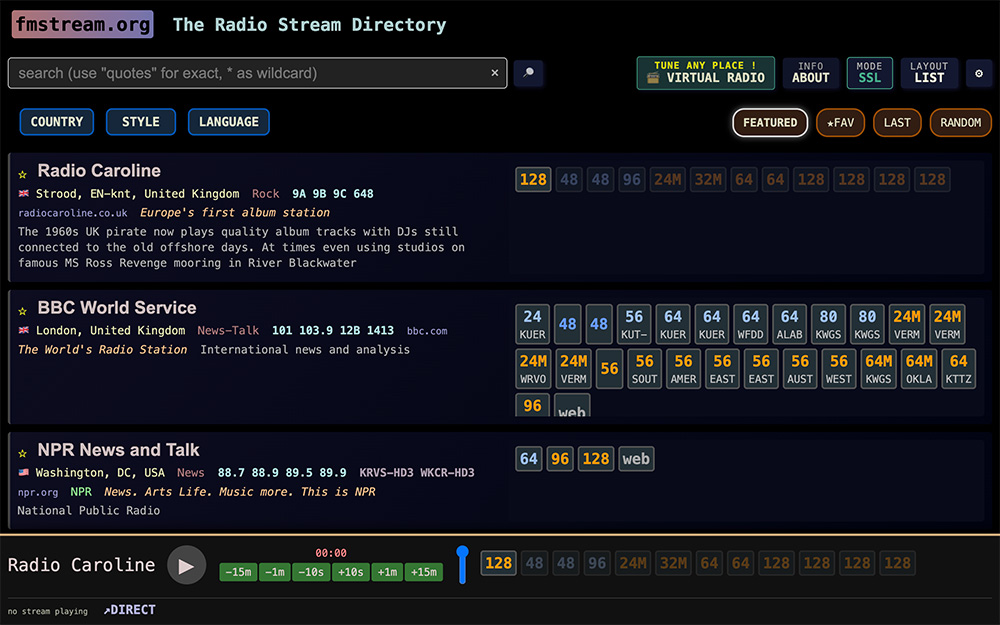
Task: Rewind 15 minutes with -15m
Action: (238, 572)
